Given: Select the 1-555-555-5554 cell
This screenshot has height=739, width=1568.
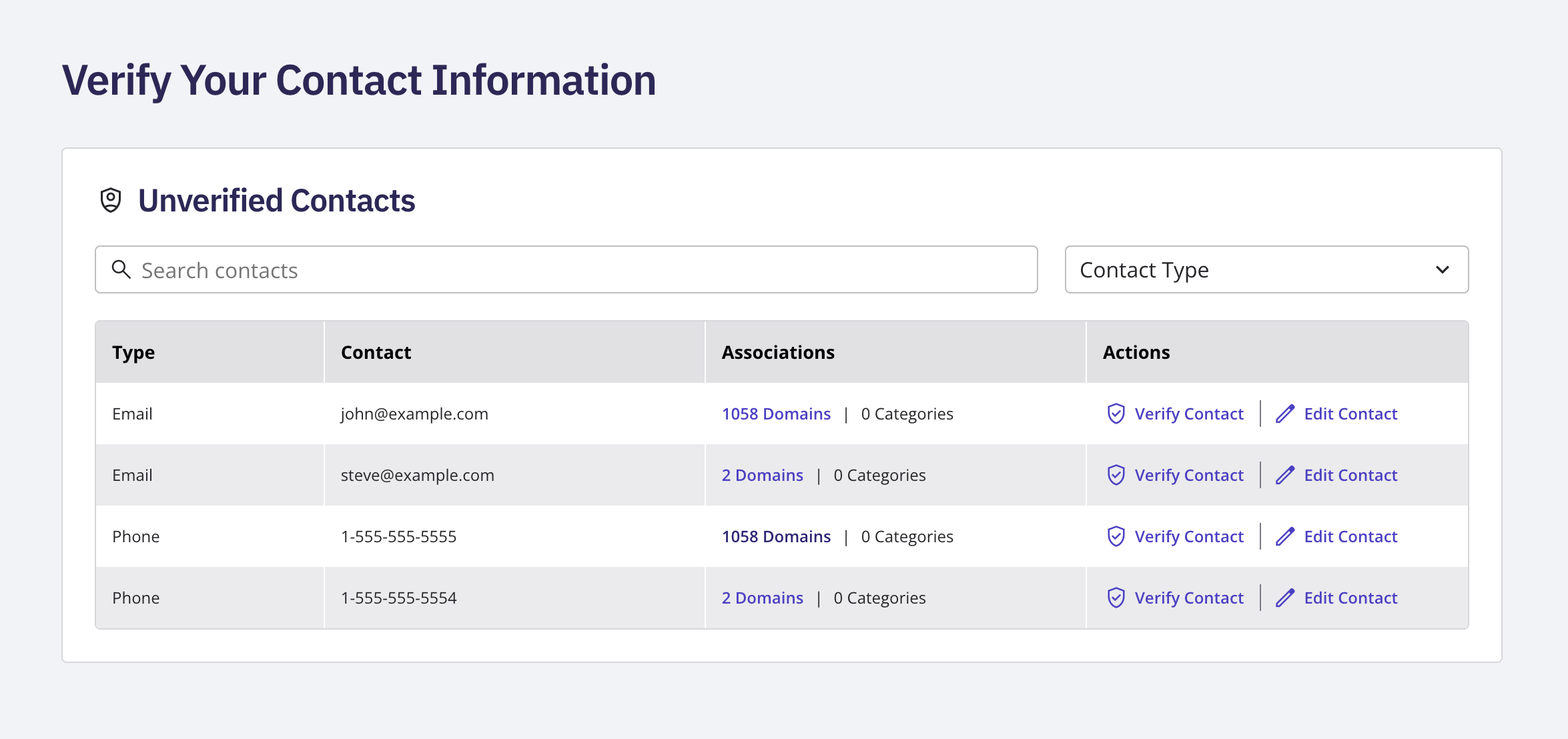Looking at the screenshot, I should pyautogui.click(x=514, y=598).
